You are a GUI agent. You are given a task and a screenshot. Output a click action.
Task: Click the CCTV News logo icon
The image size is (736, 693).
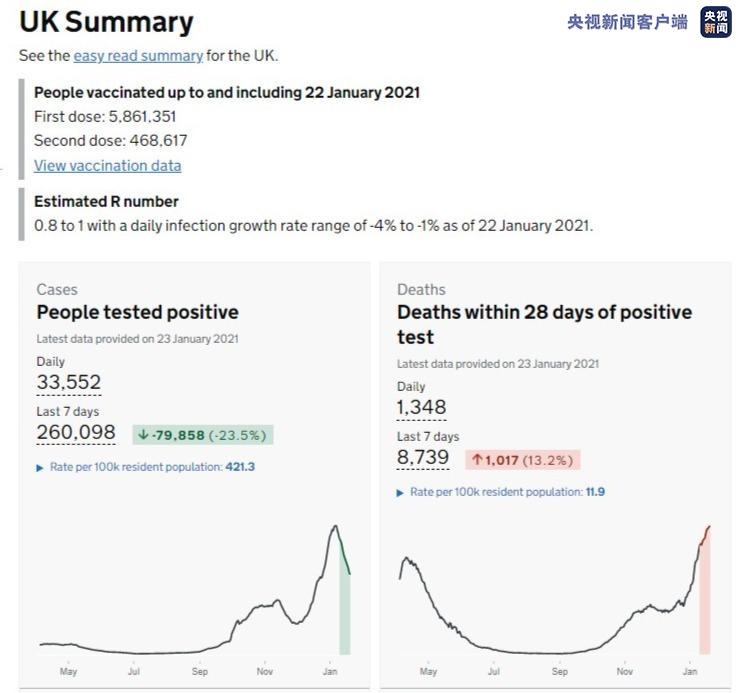tap(714, 21)
